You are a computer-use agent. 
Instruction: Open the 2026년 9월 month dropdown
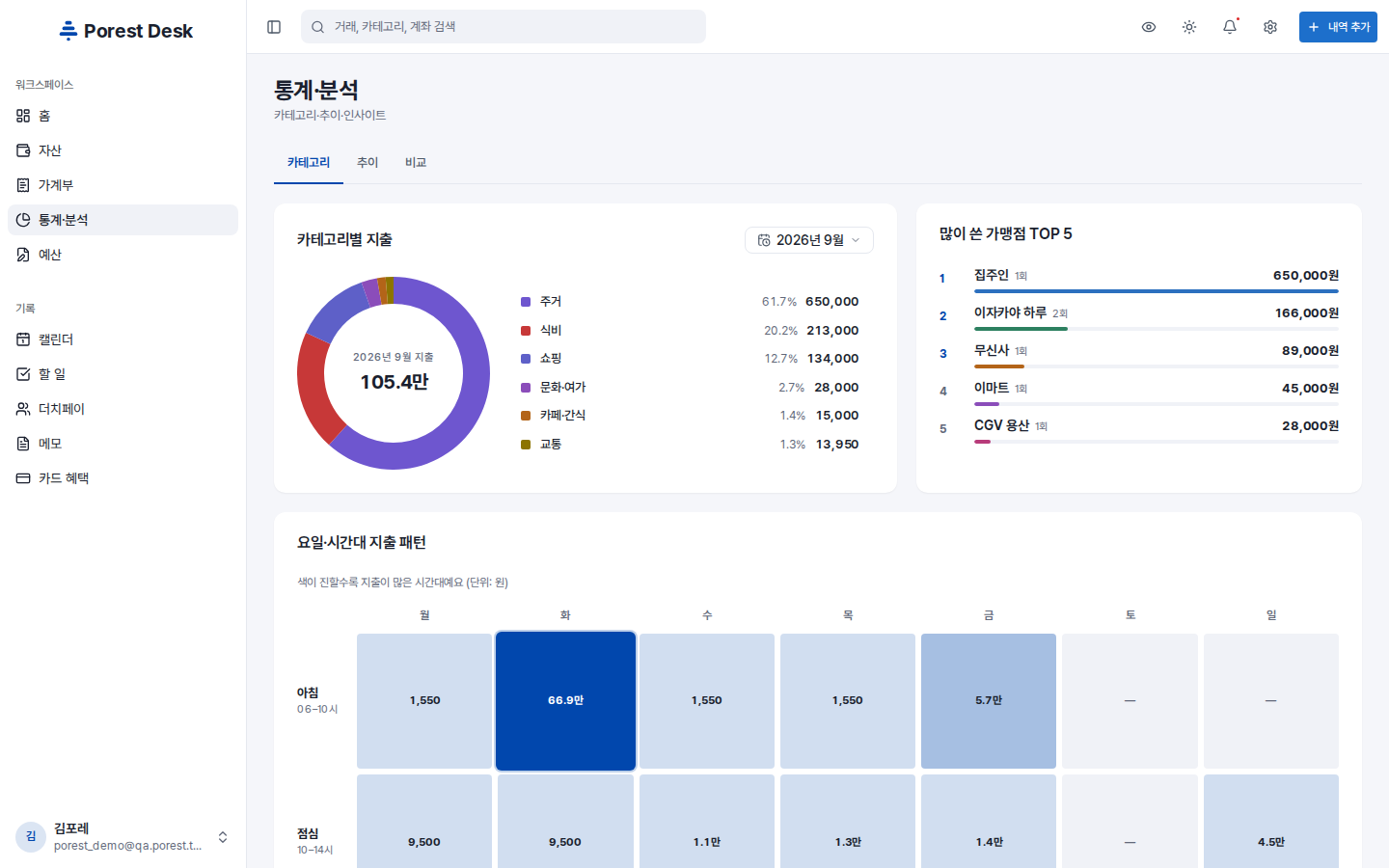[x=809, y=240]
